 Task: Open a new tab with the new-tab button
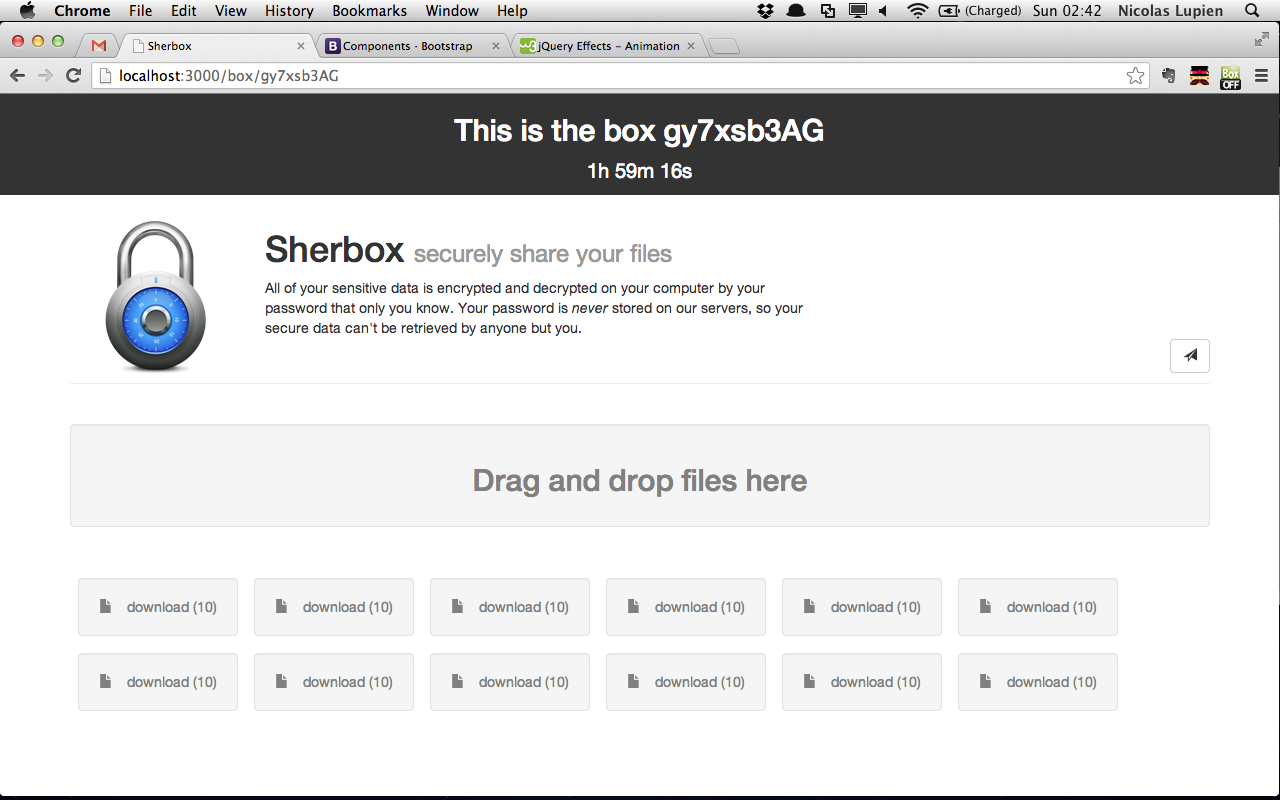coord(724,46)
